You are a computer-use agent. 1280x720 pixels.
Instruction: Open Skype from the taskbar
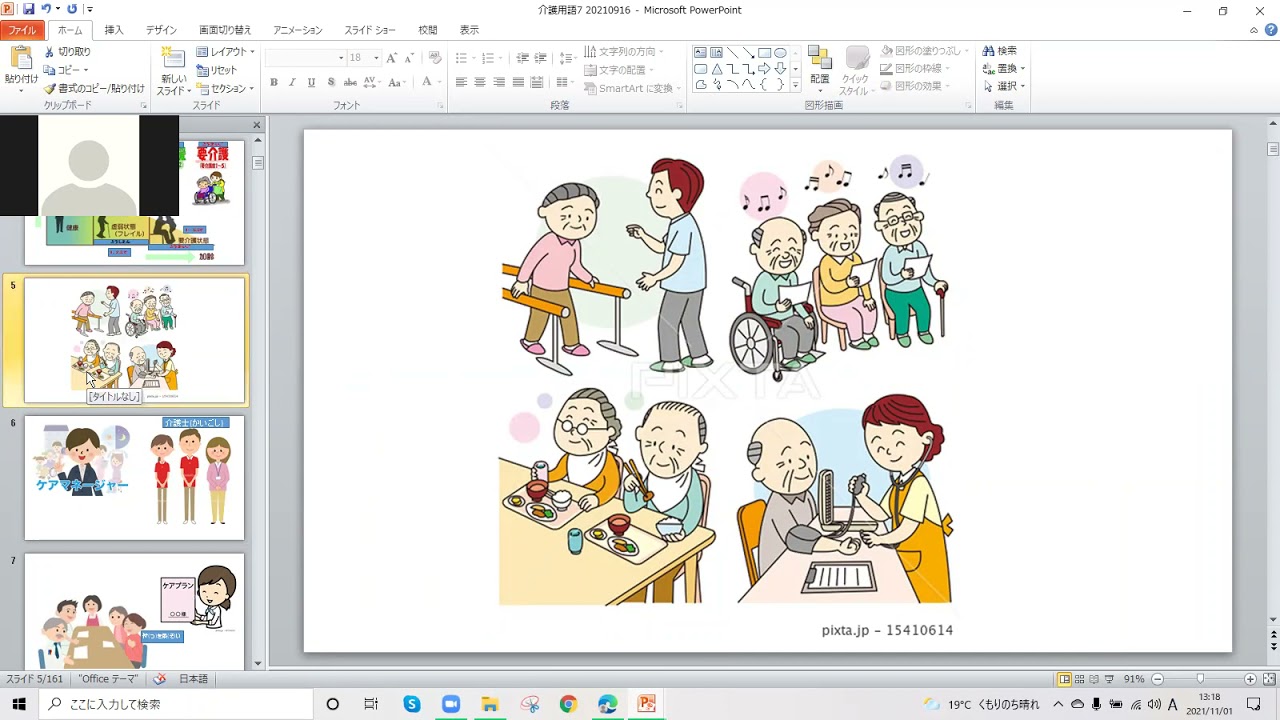pos(412,704)
